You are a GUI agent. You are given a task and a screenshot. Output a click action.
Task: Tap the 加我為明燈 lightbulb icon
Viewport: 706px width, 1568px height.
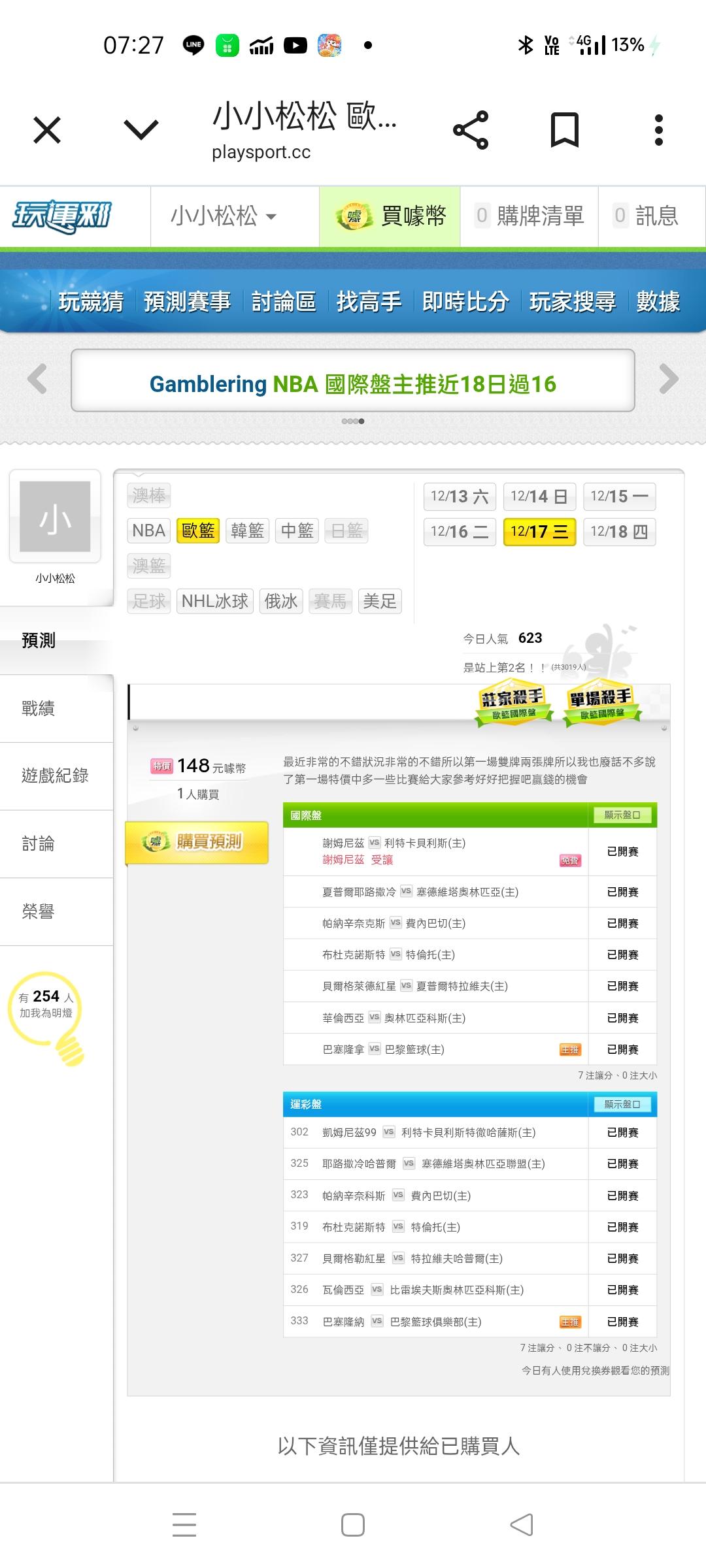click(47, 1018)
